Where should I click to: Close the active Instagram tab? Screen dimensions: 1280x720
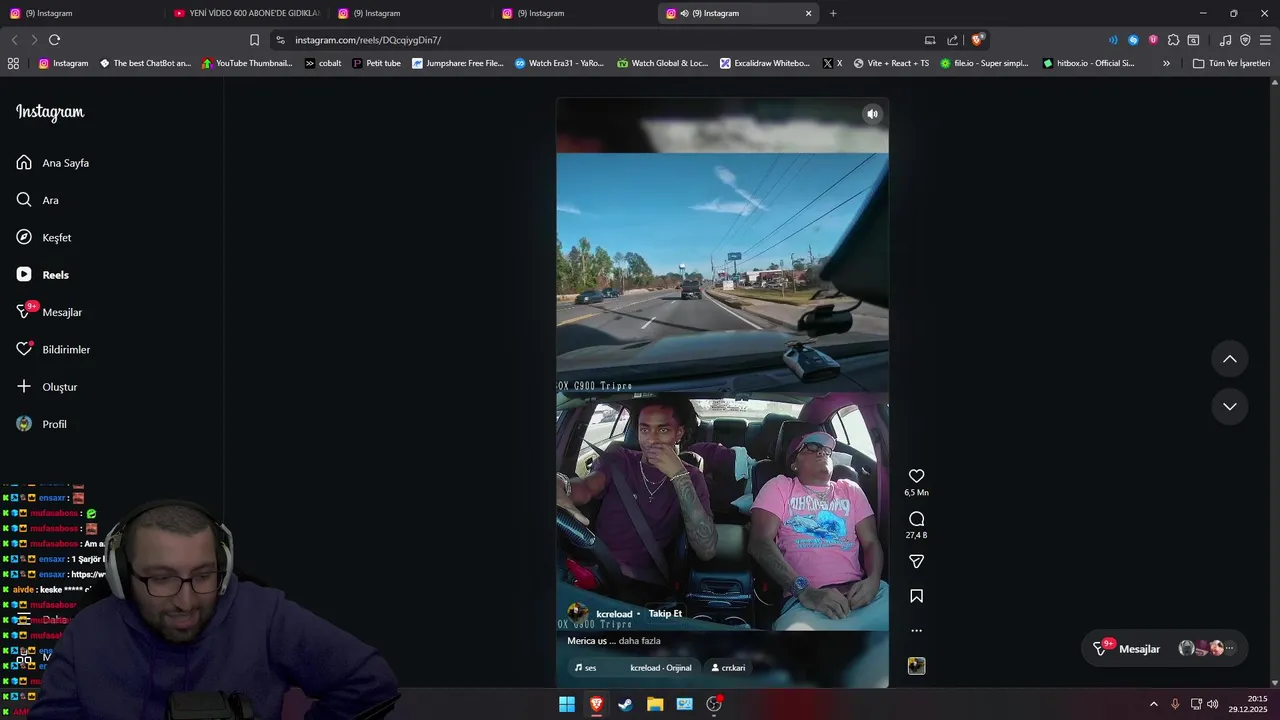[808, 13]
